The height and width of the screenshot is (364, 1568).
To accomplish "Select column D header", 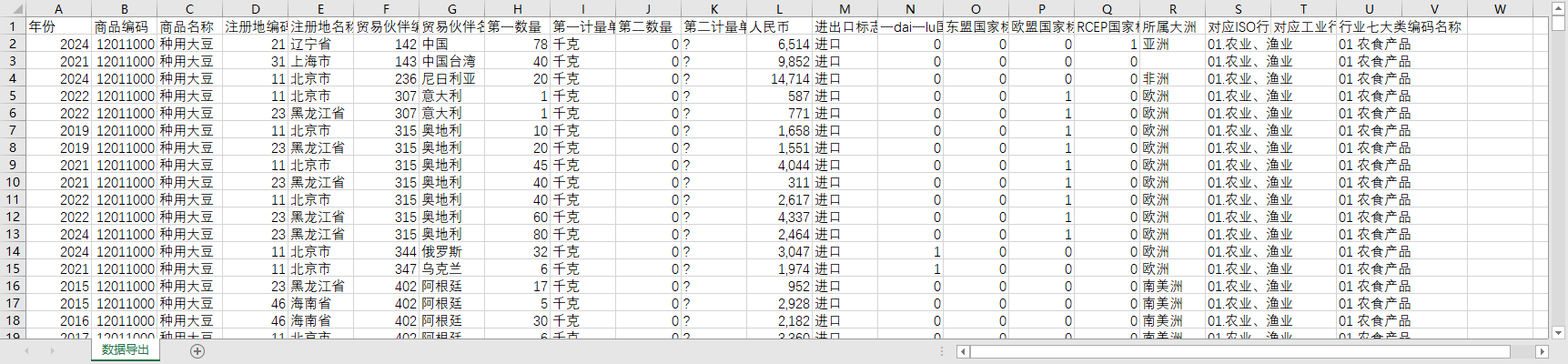I will (256, 9).
